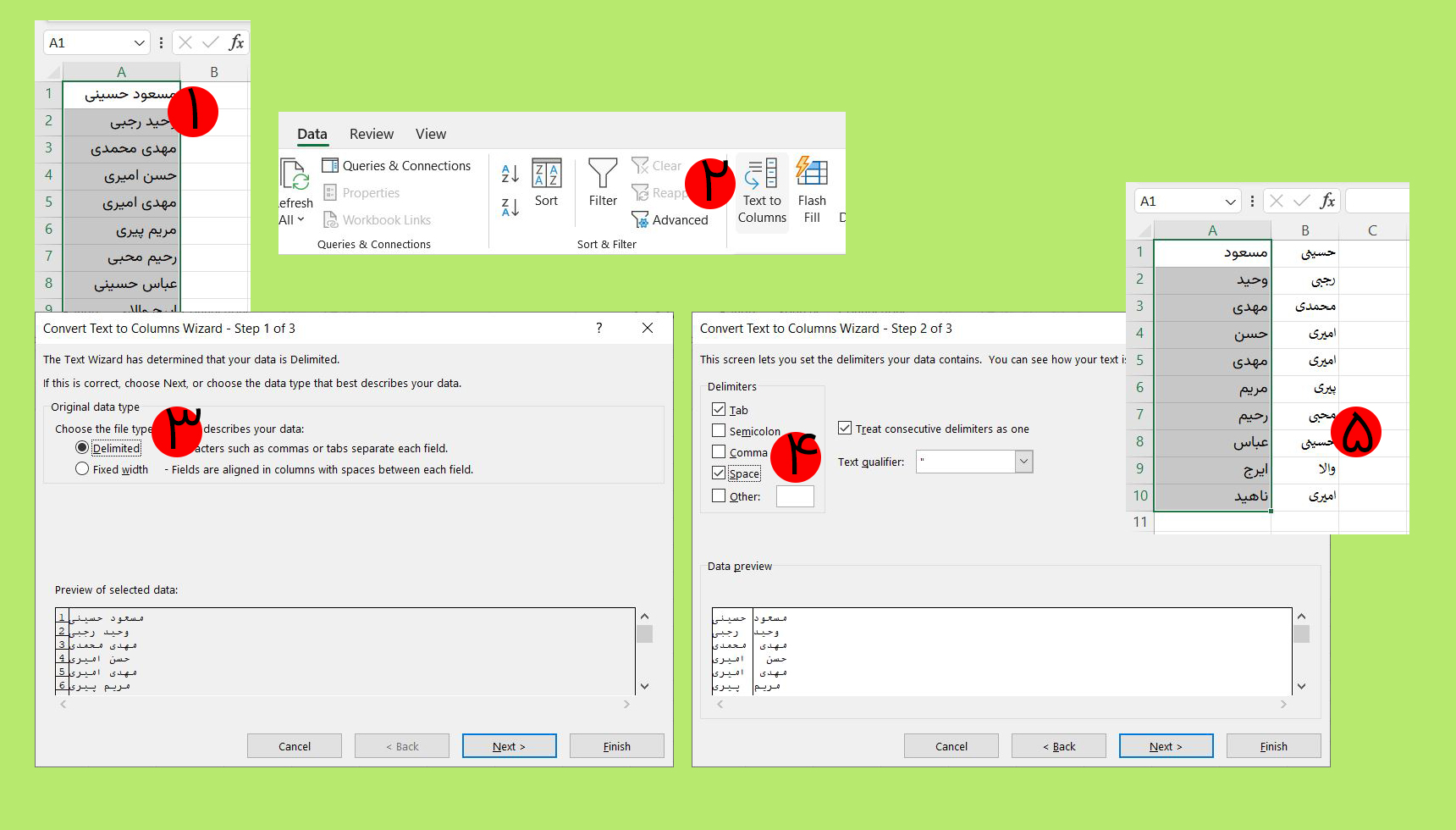Click the Sort A to Z icon
This screenshot has width=1456, height=830.
point(510,174)
